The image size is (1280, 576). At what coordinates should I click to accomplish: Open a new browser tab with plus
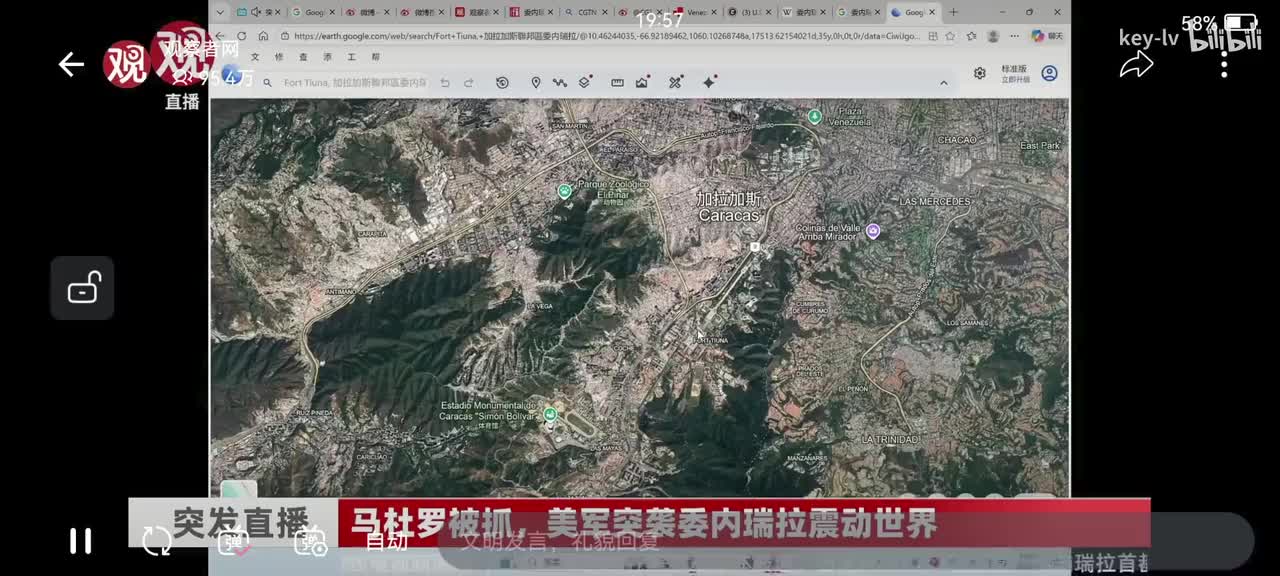point(953,12)
